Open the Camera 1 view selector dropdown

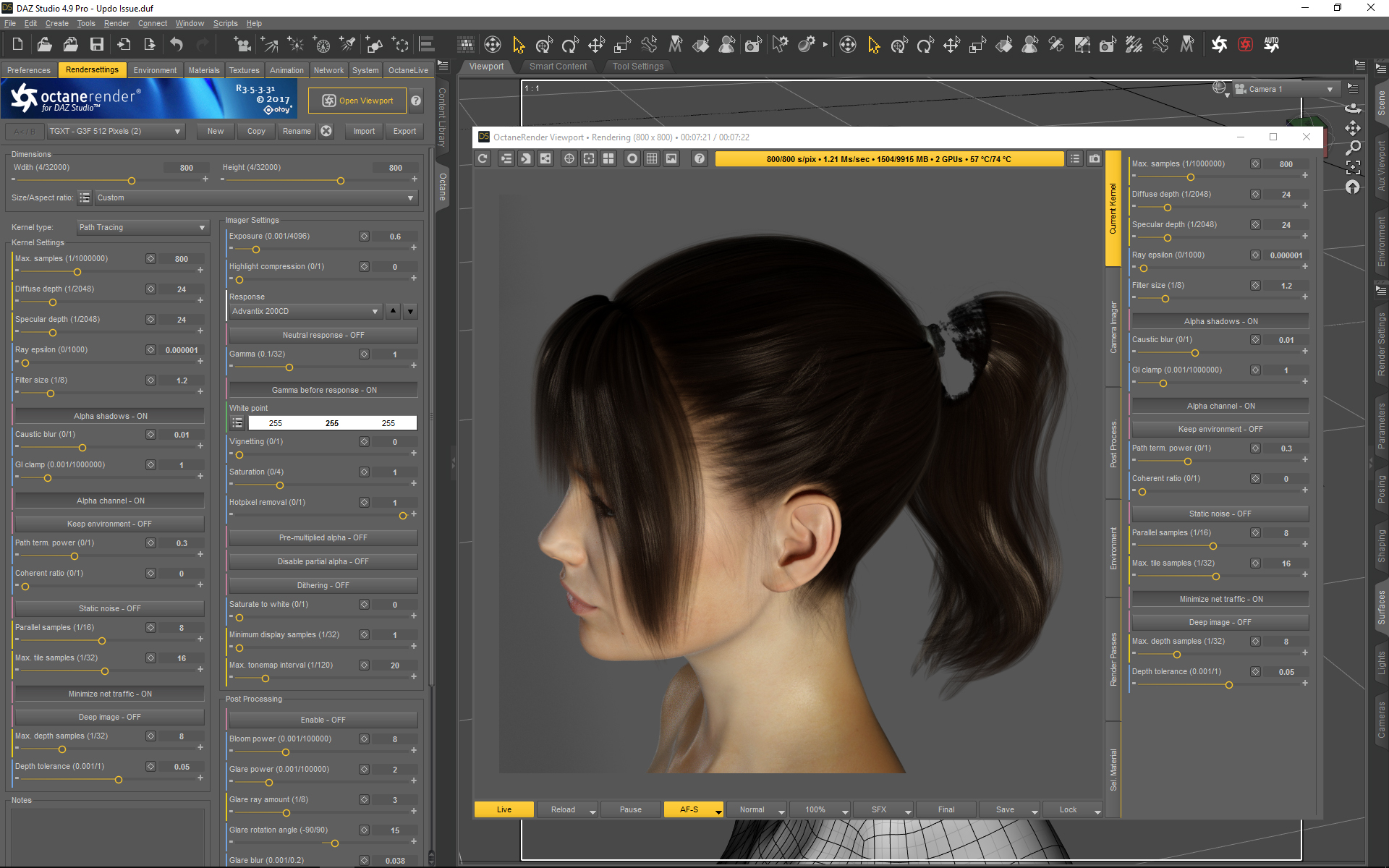point(1285,89)
